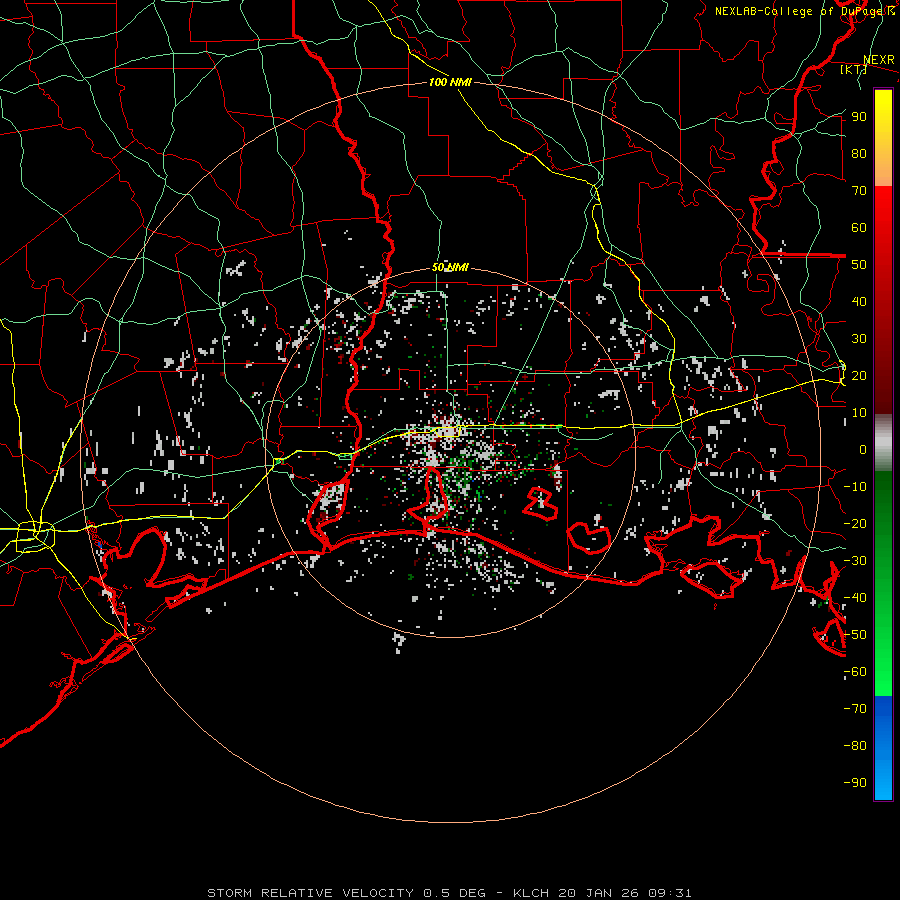
Task: Select the -90 value on velocity scale
Action: pos(855,783)
